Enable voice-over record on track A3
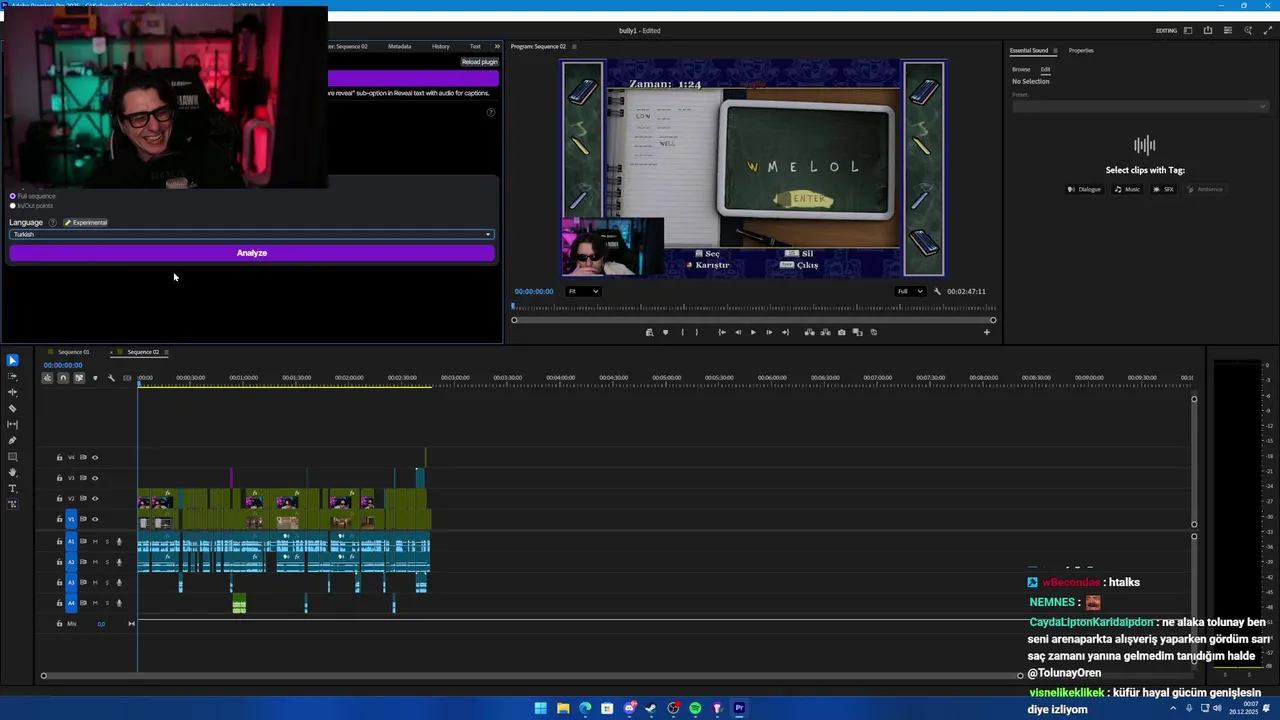 [x=119, y=582]
